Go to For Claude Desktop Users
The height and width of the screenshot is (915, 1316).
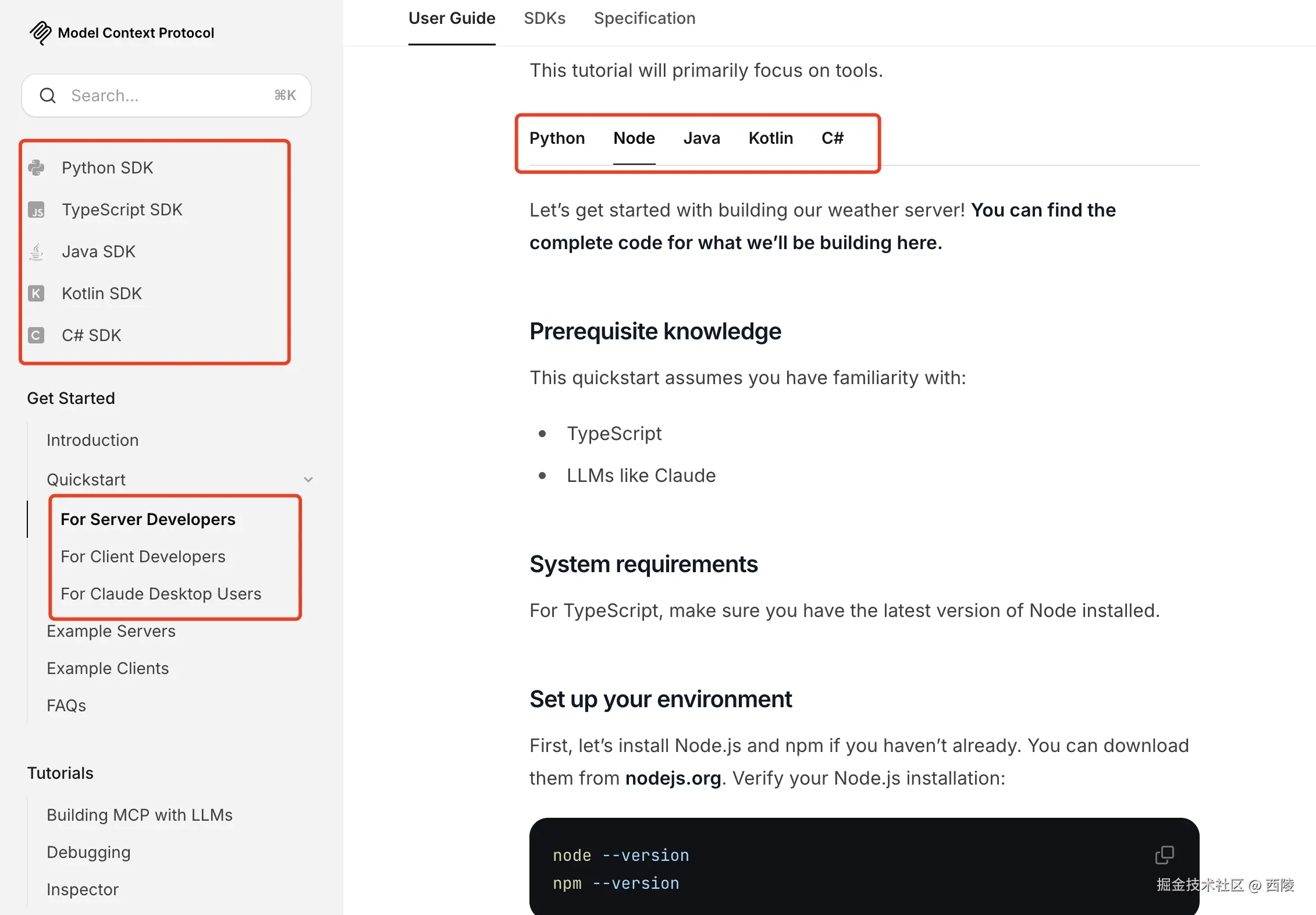161,594
